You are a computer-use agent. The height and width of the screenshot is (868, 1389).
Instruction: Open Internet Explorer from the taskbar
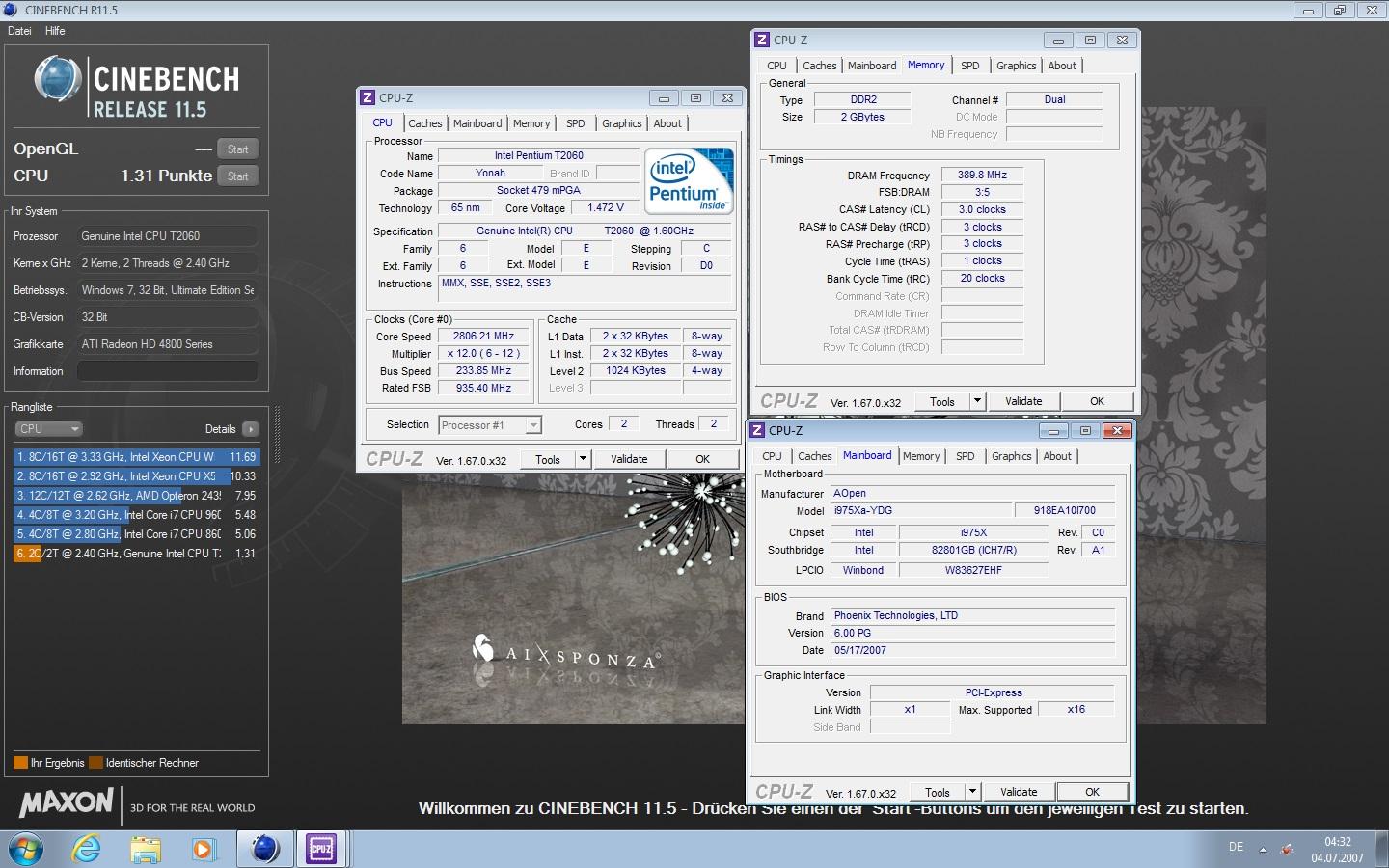coord(88,849)
